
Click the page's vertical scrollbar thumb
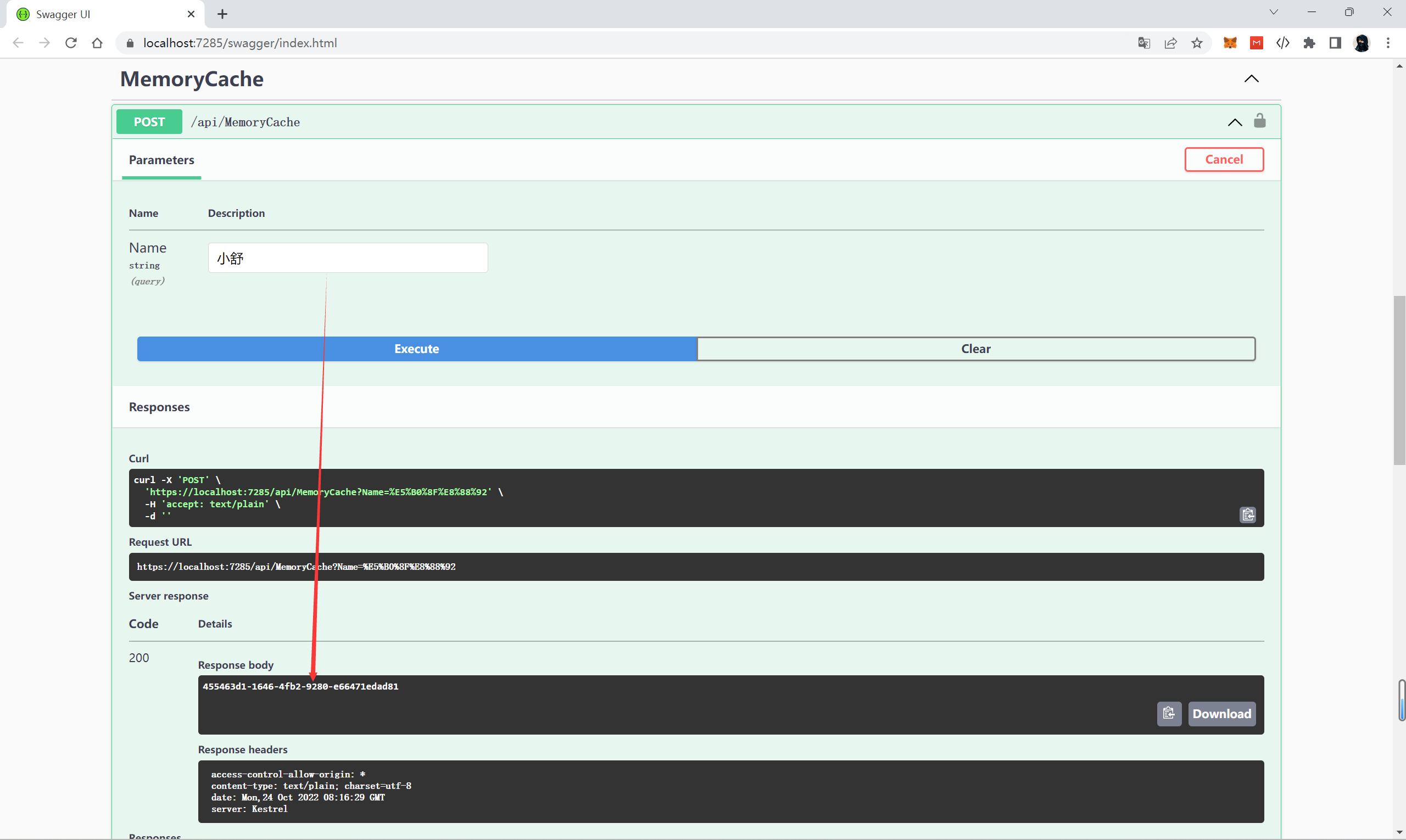(x=1399, y=379)
